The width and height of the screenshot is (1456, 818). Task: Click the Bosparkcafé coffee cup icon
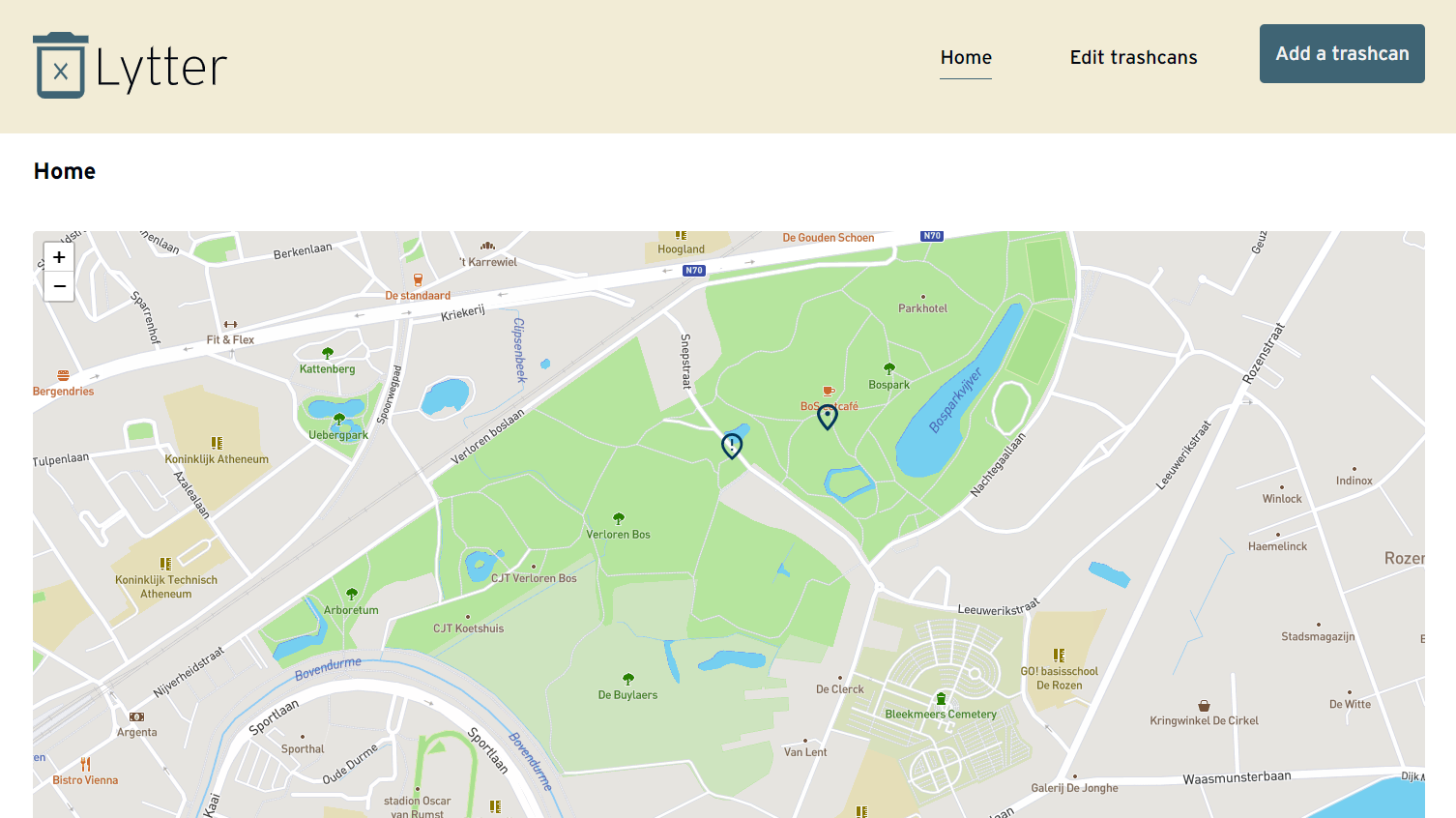829,392
